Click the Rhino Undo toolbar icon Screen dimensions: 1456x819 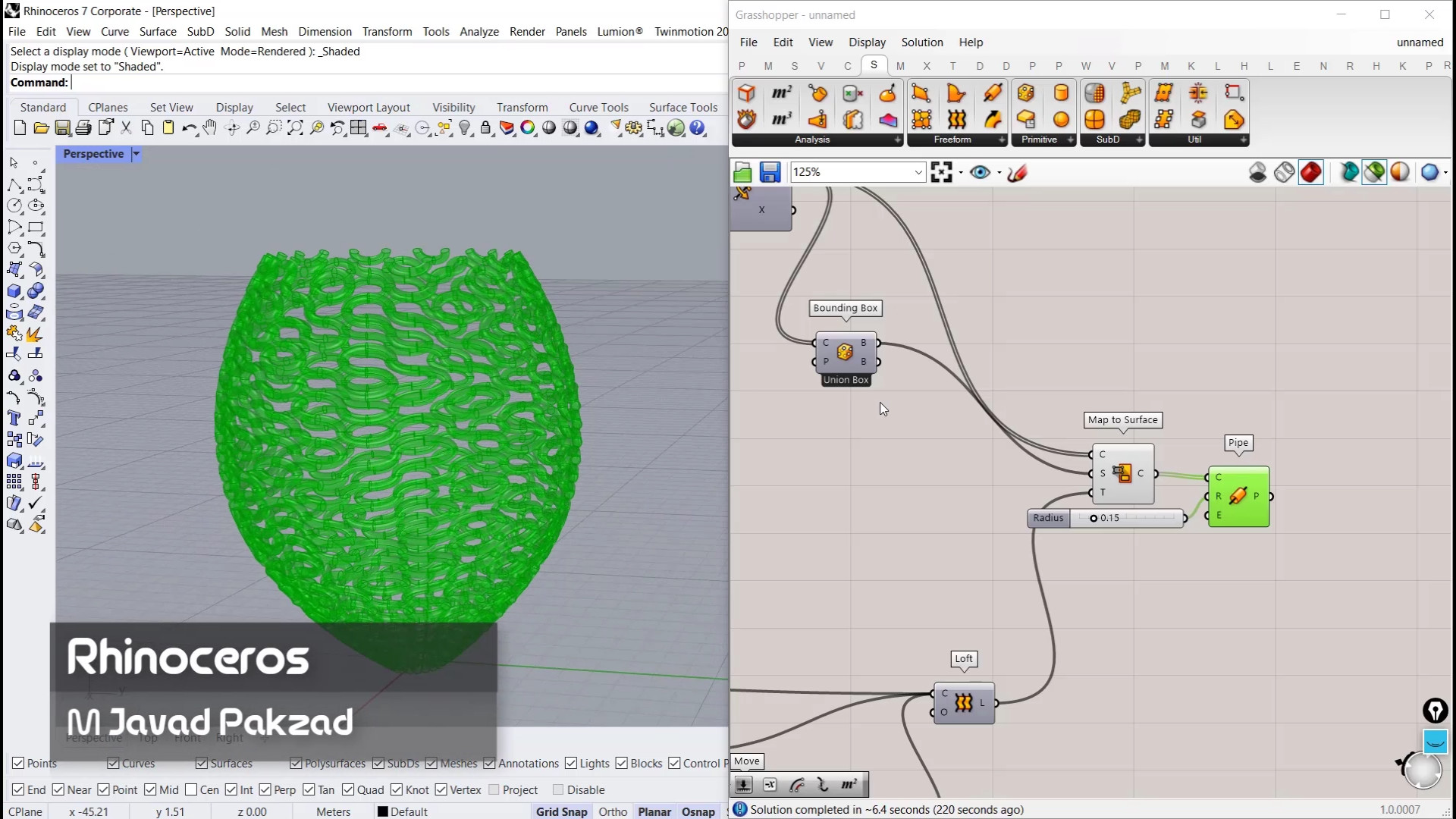click(189, 128)
